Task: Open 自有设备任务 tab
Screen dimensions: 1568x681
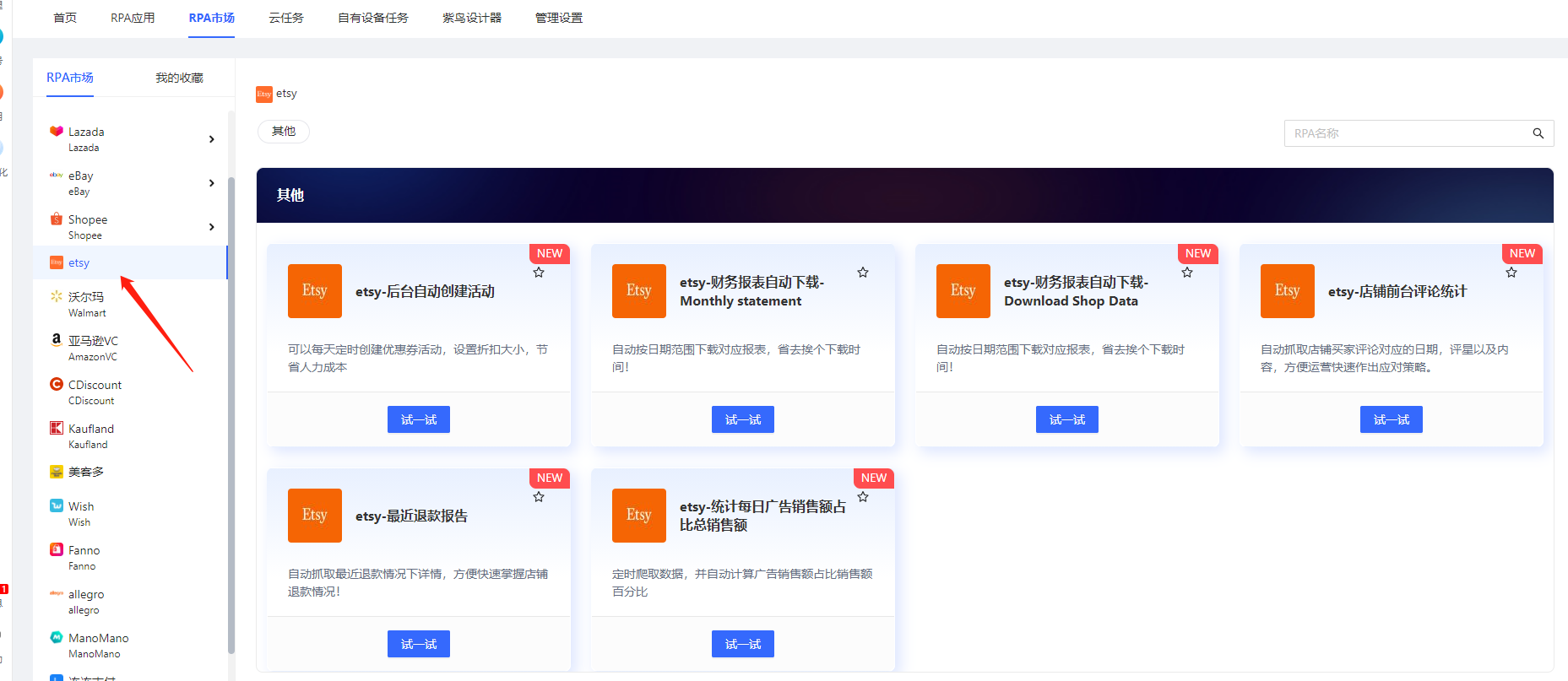Action: tap(373, 18)
